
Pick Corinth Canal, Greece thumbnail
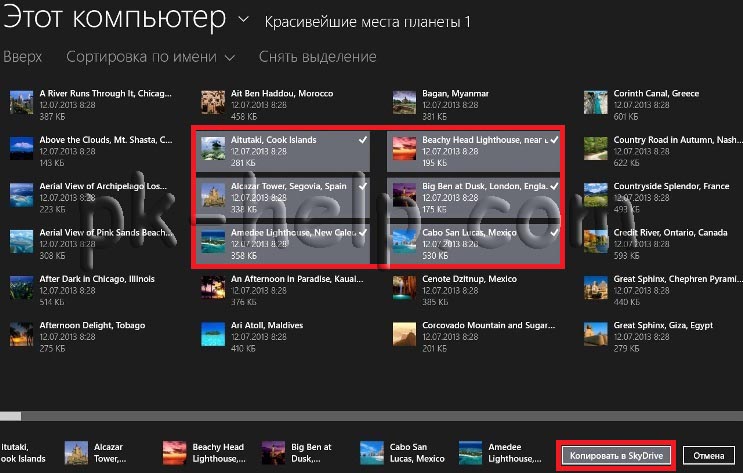[596, 103]
